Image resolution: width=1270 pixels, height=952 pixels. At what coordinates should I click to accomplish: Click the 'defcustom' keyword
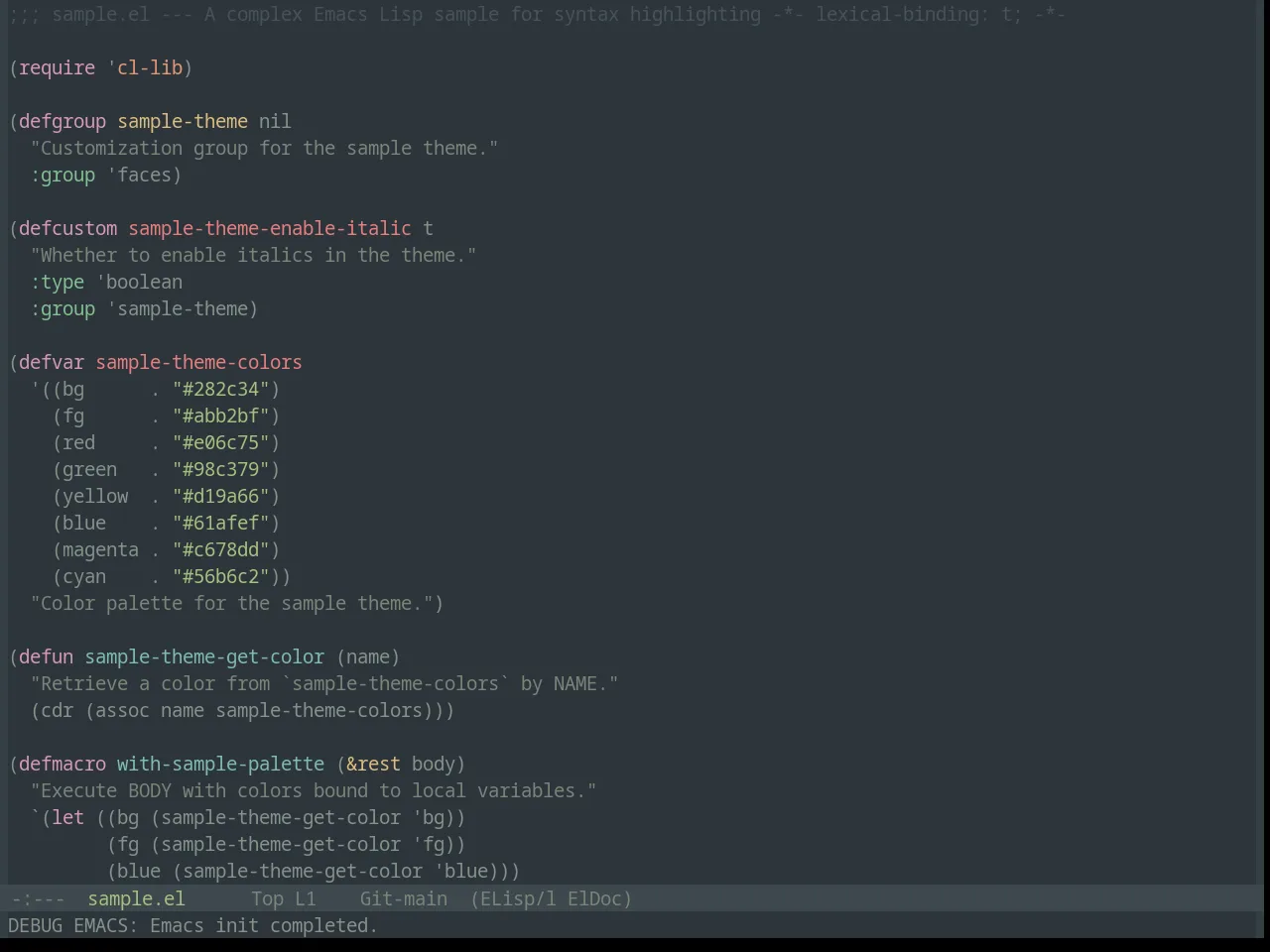click(67, 228)
